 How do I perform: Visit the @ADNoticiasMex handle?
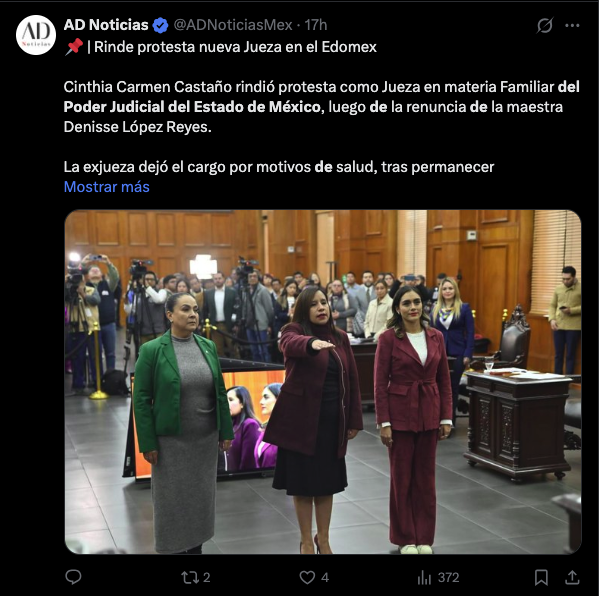(233, 25)
